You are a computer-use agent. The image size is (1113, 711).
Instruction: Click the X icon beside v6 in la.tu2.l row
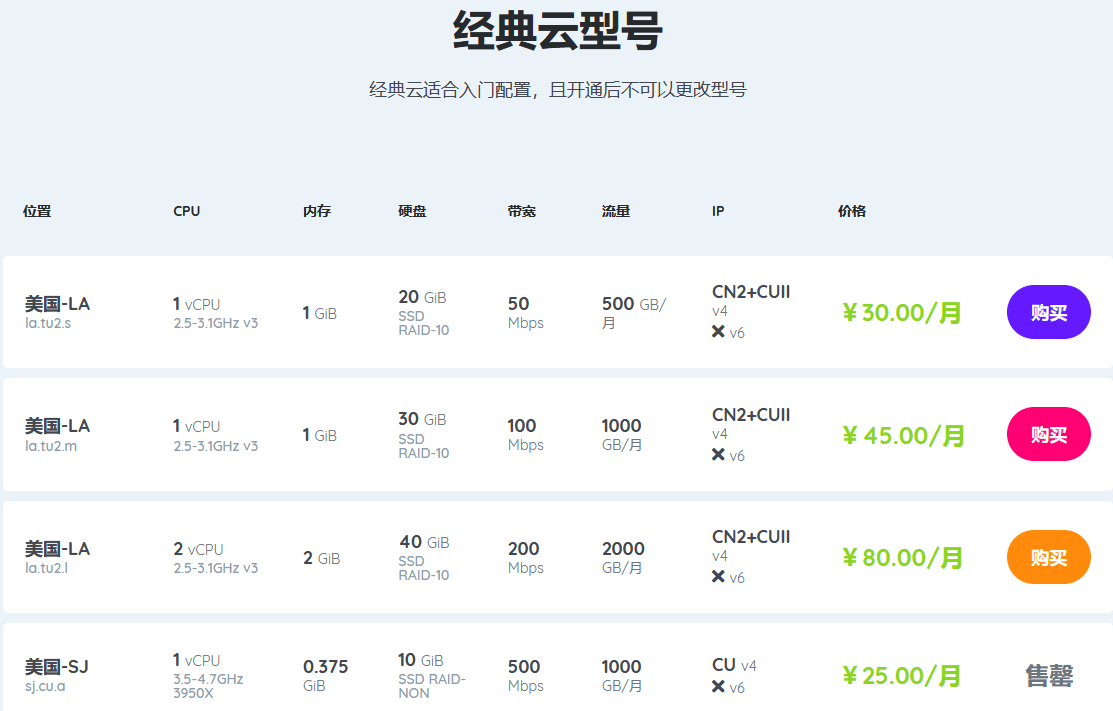pos(718,576)
